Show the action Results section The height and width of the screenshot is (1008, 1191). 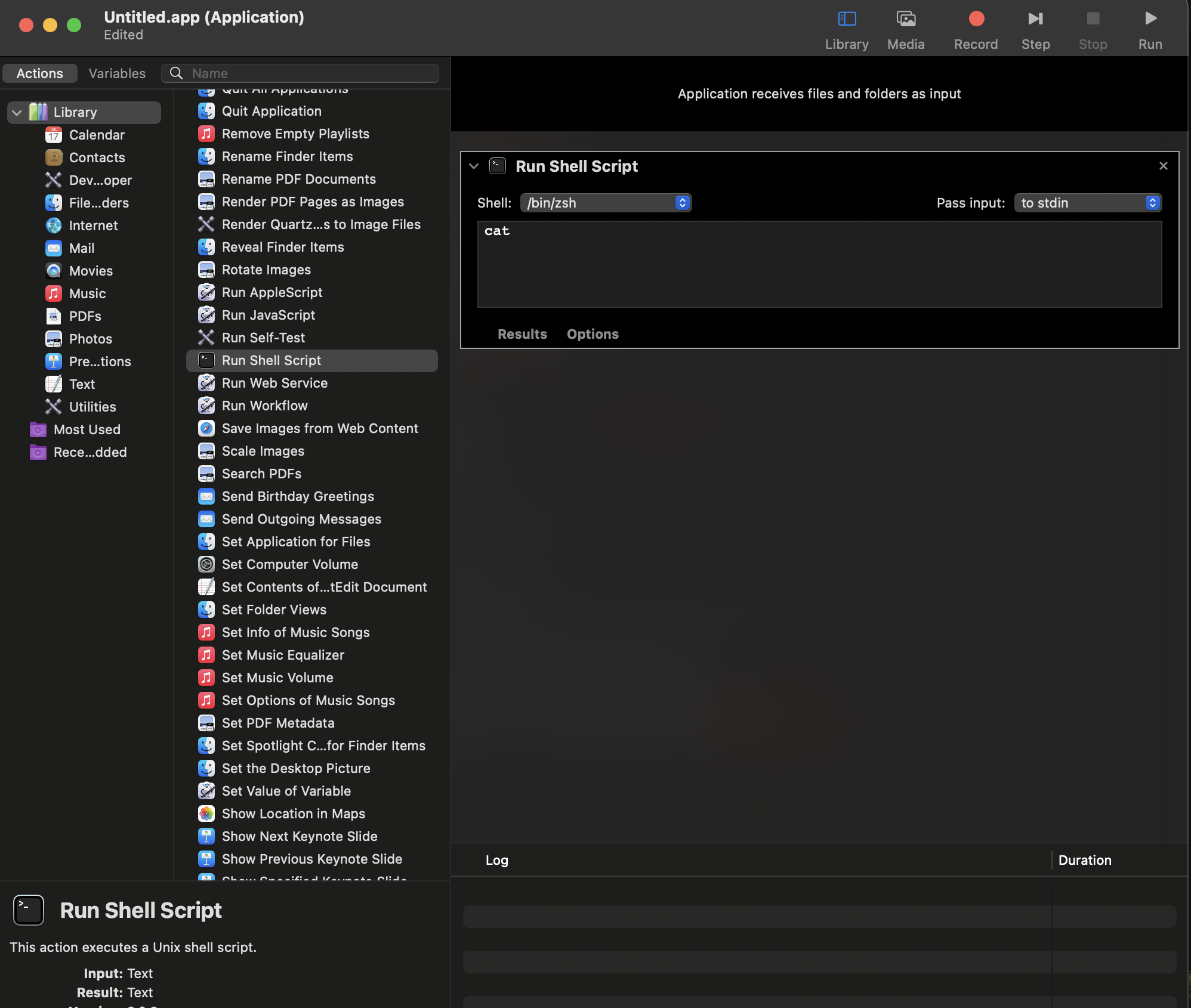point(522,334)
